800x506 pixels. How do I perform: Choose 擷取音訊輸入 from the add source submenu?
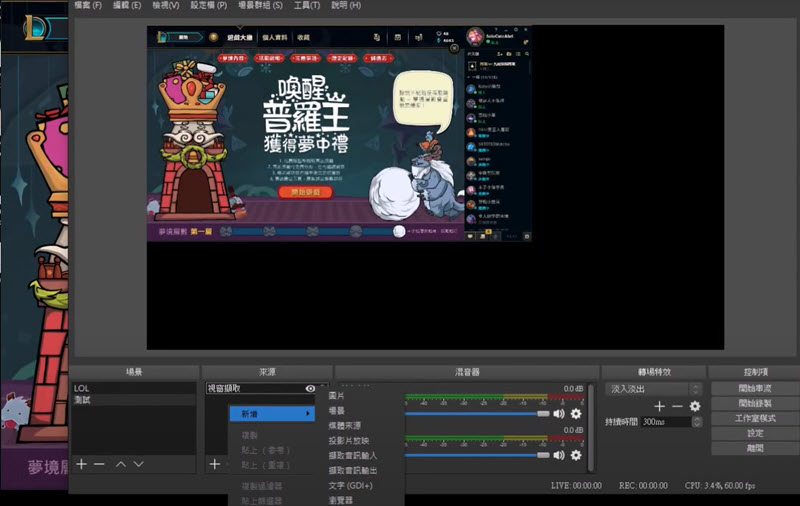[353, 456]
